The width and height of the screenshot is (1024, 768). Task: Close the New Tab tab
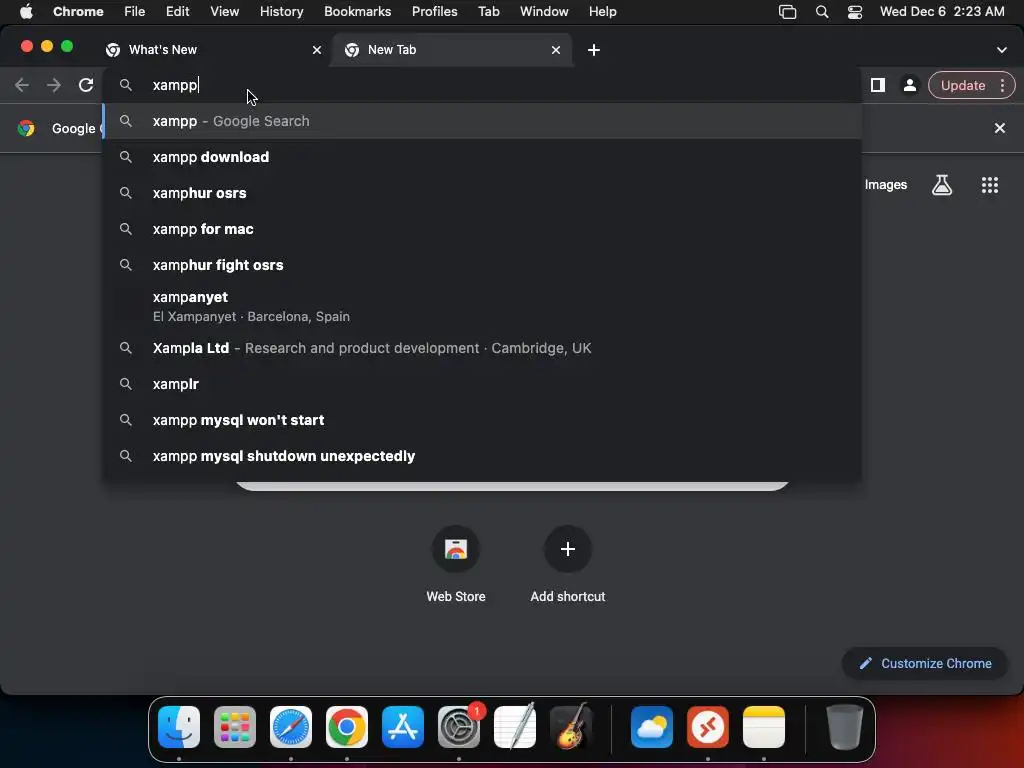tap(556, 50)
